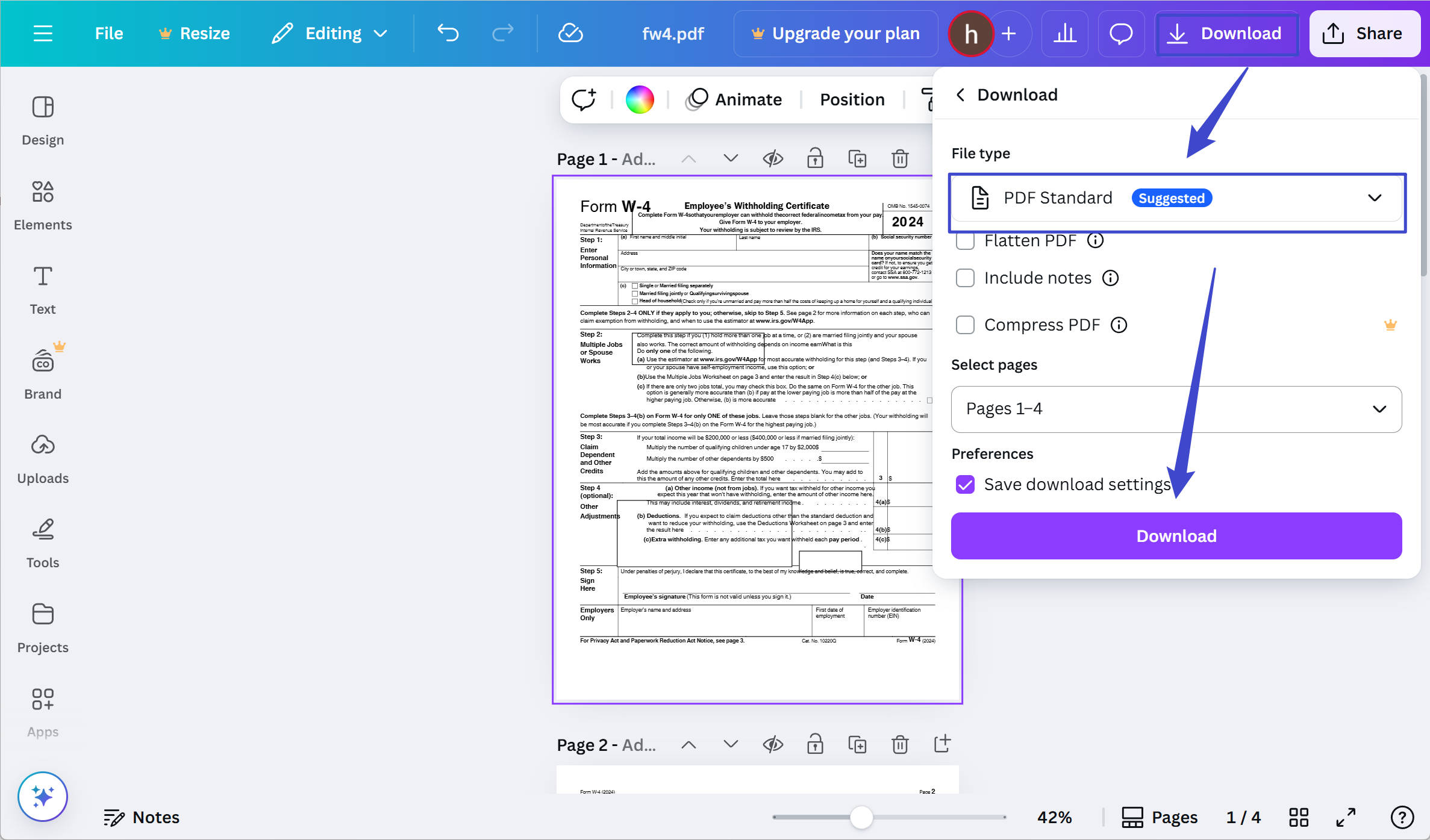This screenshot has height=840, width=1430.
Task: Hide Page 1 with the eye icon
Action: pos(773,159)
